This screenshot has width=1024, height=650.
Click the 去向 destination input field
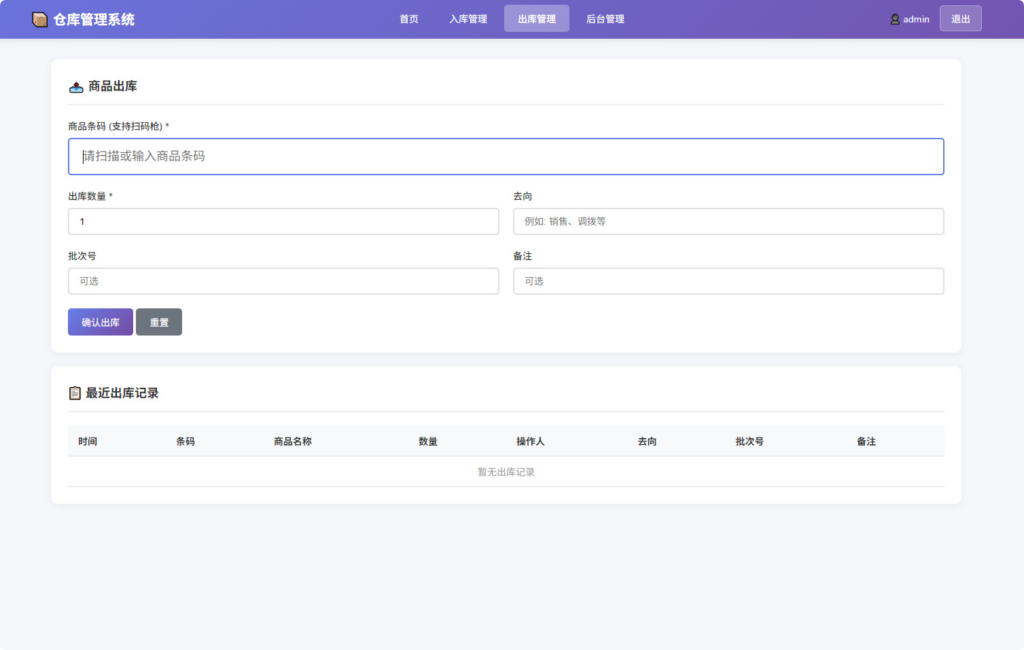point(728,221)
